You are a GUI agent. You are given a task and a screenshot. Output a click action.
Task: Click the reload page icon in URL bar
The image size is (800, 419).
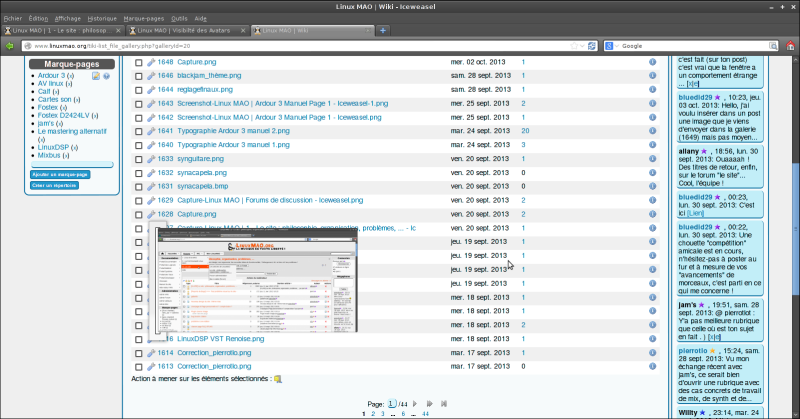click(592, 46)
